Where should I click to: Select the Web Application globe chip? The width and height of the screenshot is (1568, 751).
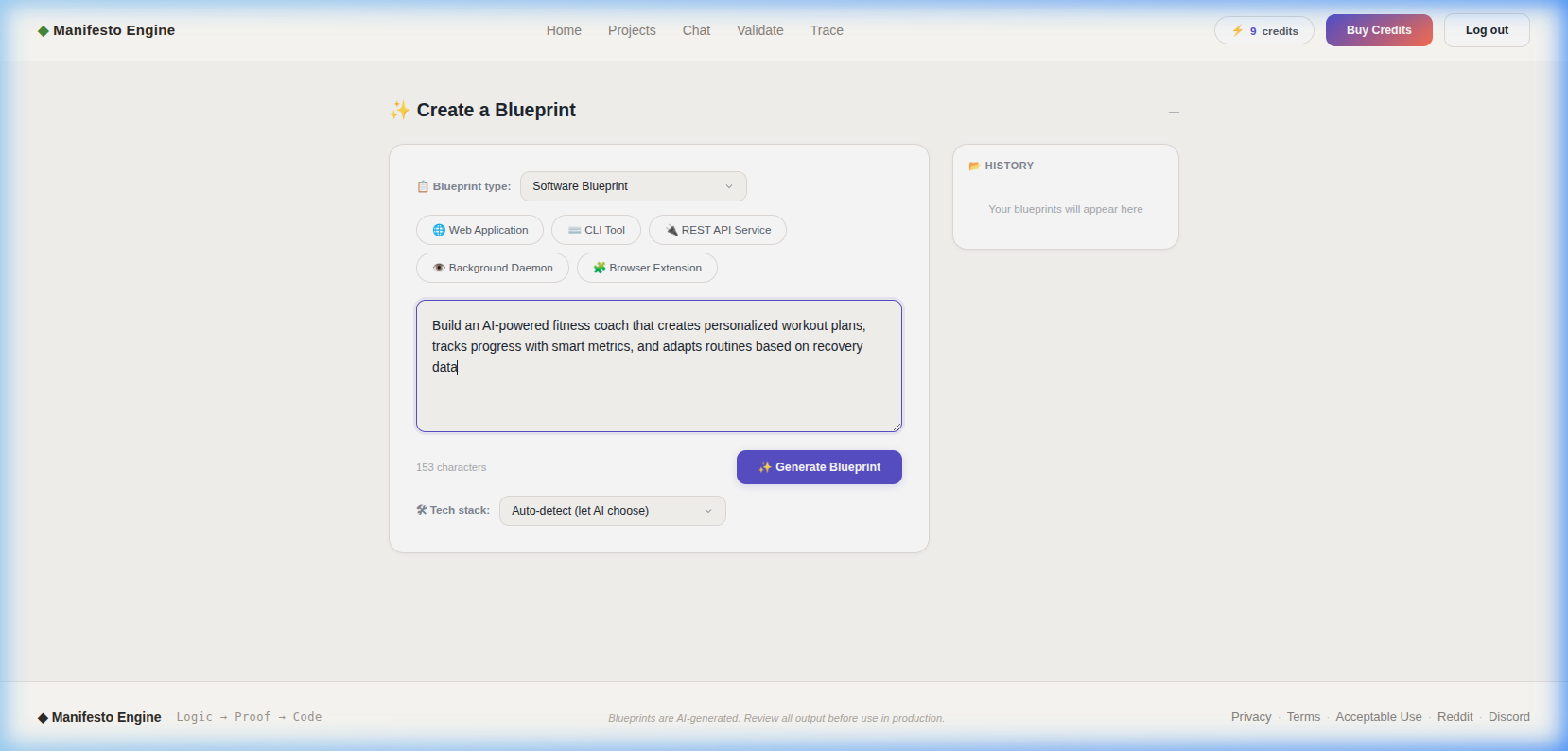pyautogui.click(x=479, y=230)
